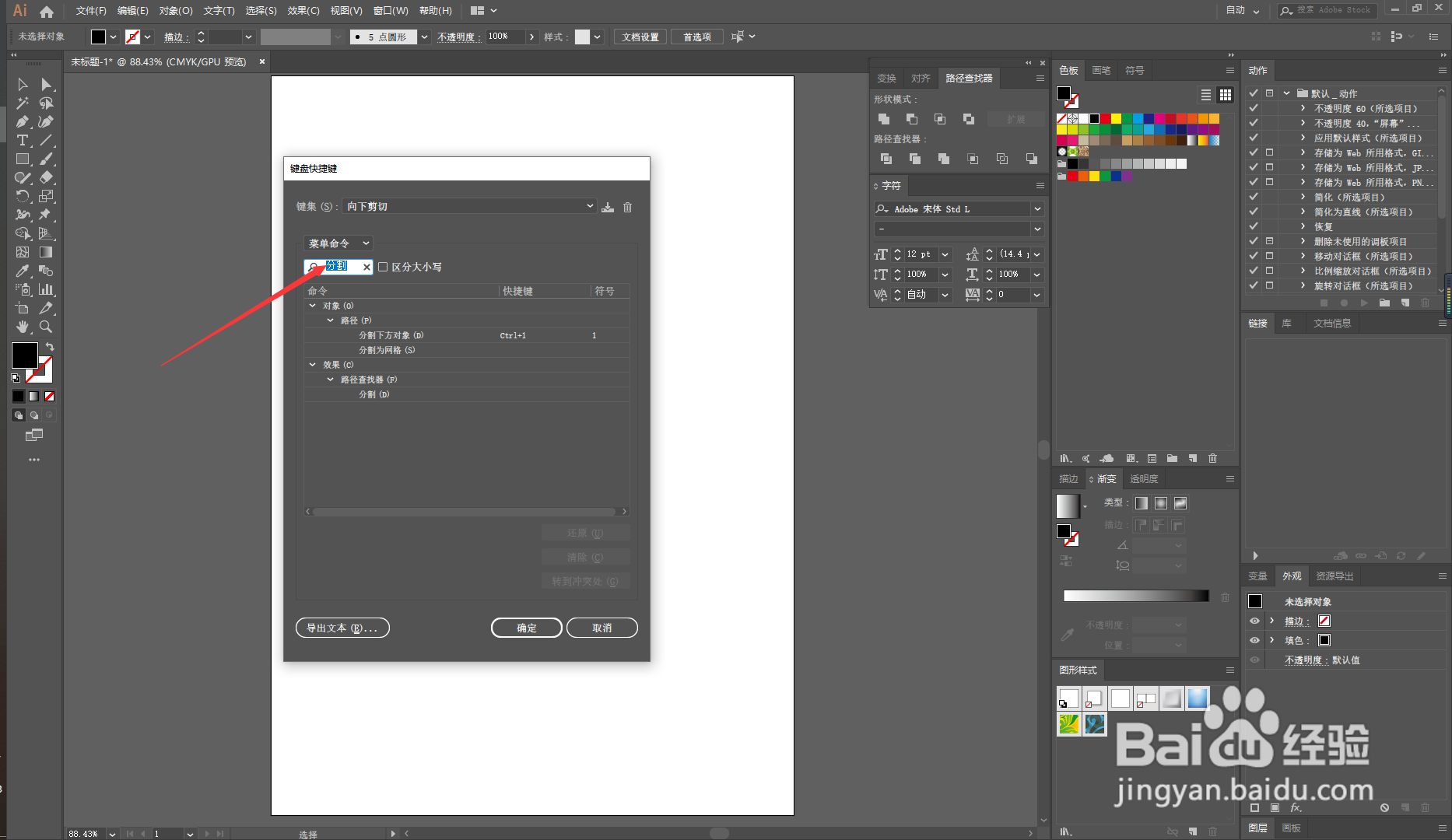Click the Unite shape mode icon

884,119
